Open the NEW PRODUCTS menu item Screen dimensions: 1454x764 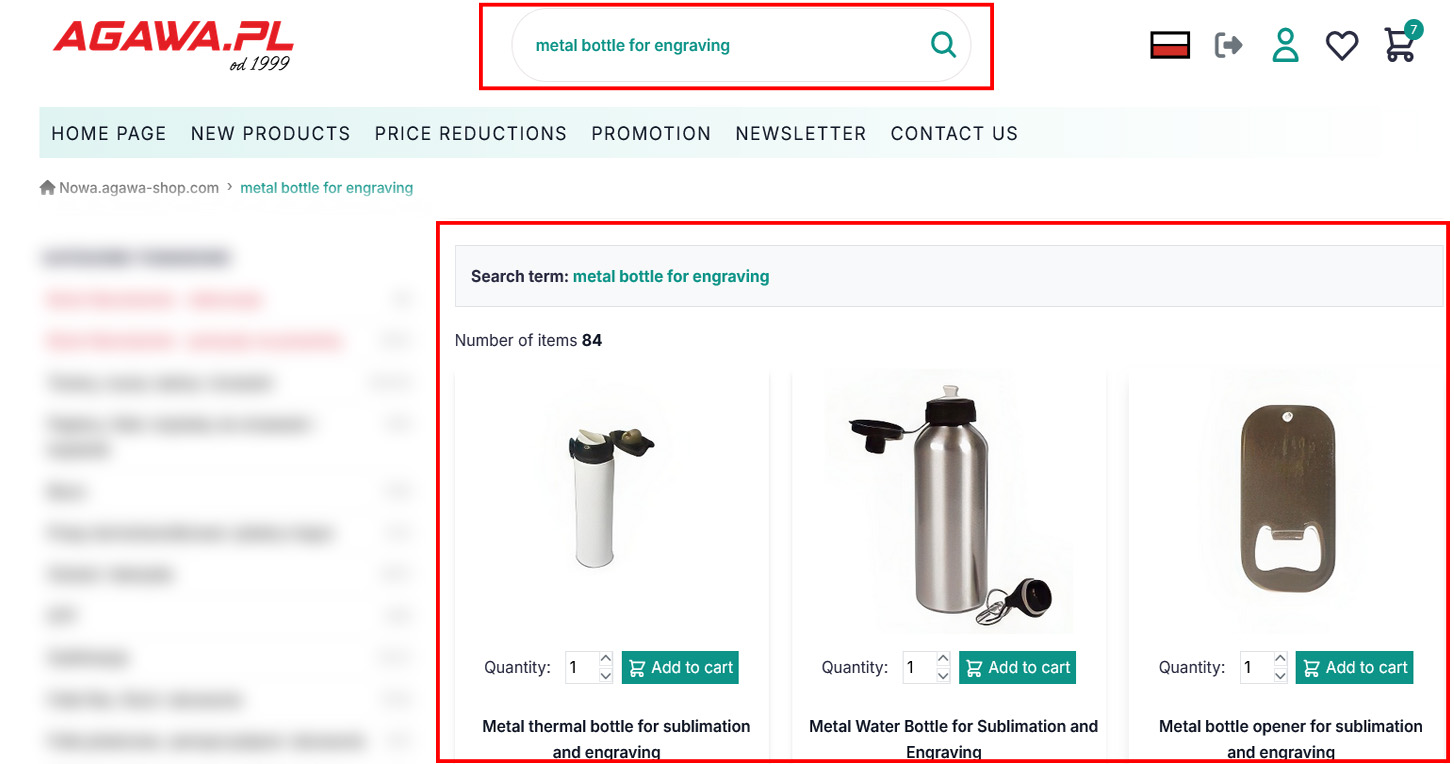pyautogui.click(x=270, y=134)
